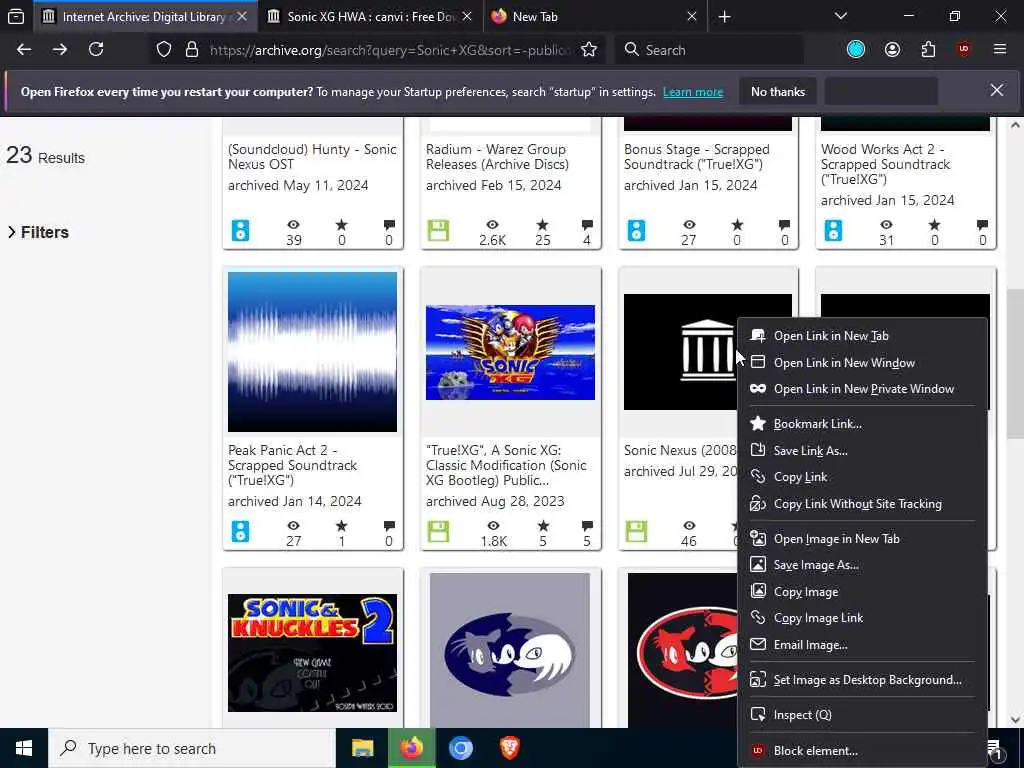Select Copy Image Link
The height and width of the screenshot is (768, 1024).
862,618
